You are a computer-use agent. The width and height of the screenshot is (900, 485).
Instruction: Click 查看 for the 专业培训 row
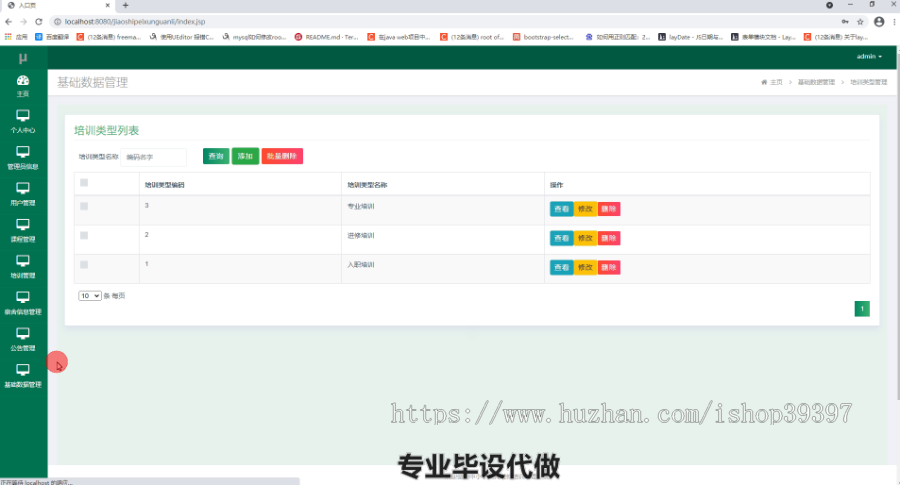coord(561,209)
